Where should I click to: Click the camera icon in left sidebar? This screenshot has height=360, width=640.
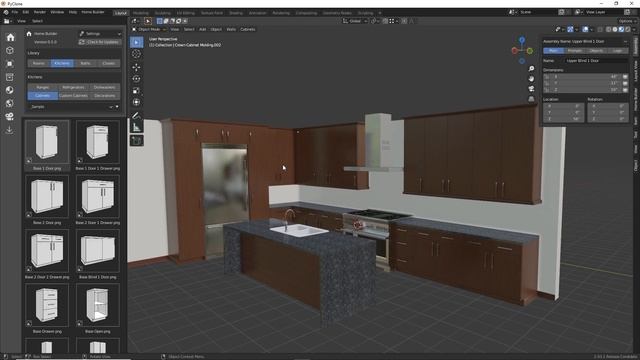[10, 116]
